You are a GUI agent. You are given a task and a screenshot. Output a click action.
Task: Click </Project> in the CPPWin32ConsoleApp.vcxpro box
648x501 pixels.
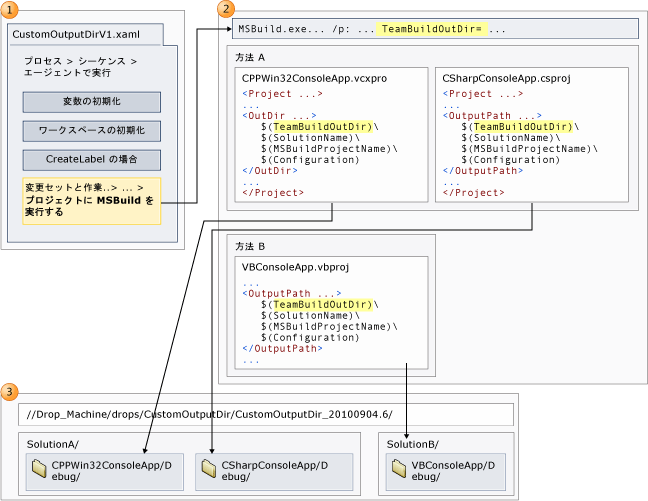[273, 193]
